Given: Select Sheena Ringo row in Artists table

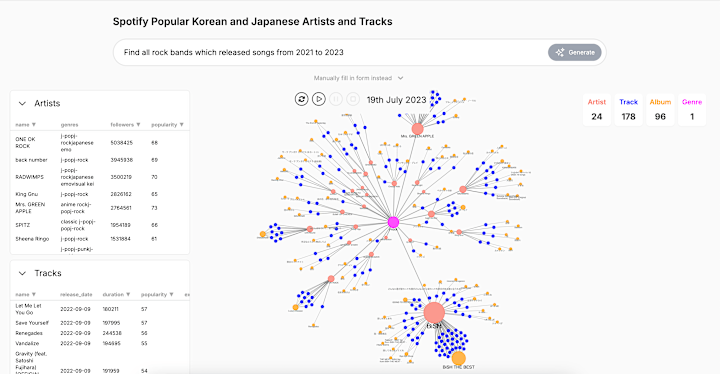Looking at the screenshot, I should coord(100,239).
